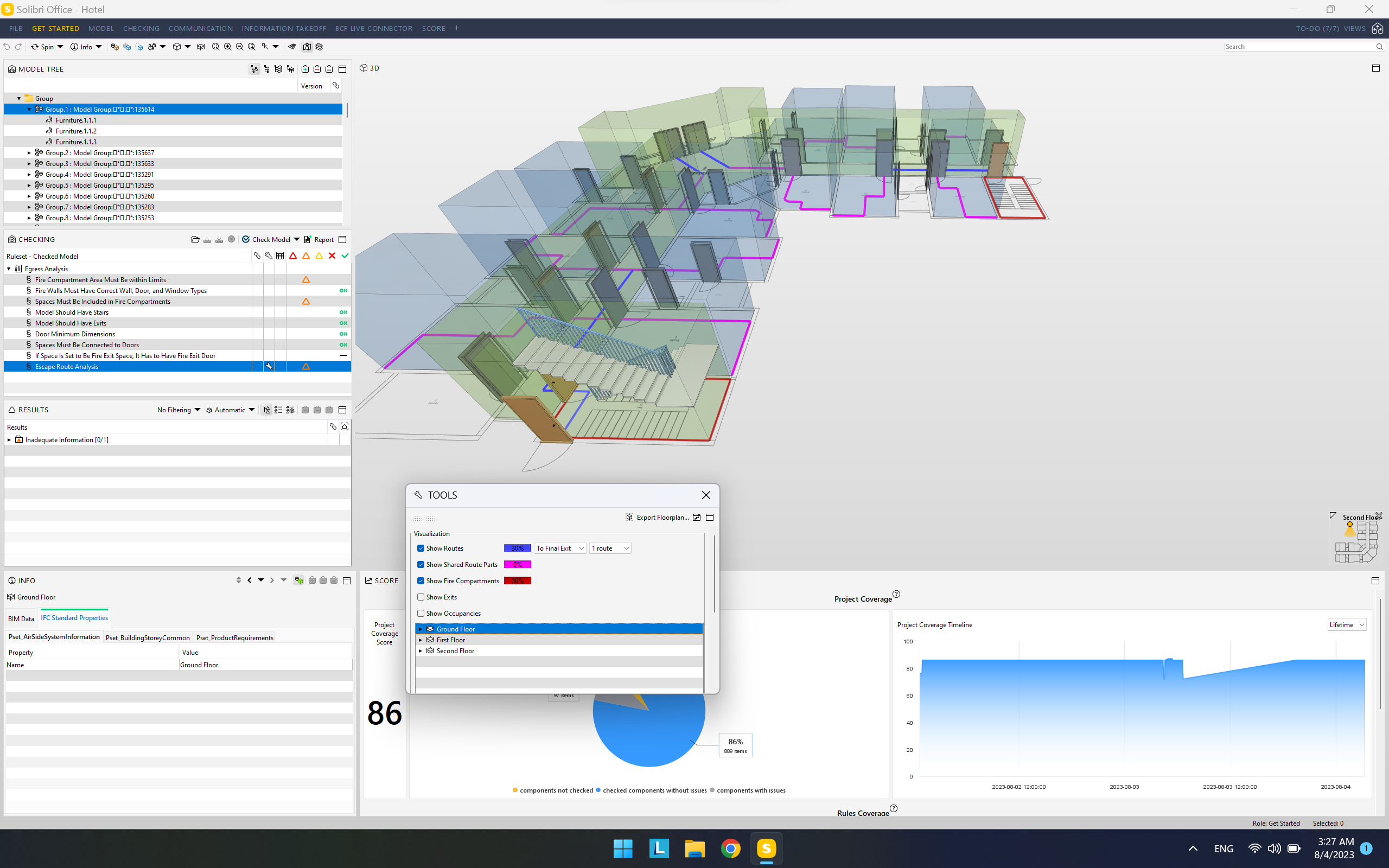Select the Door Minimum Dimensions rule

(75, 334)
